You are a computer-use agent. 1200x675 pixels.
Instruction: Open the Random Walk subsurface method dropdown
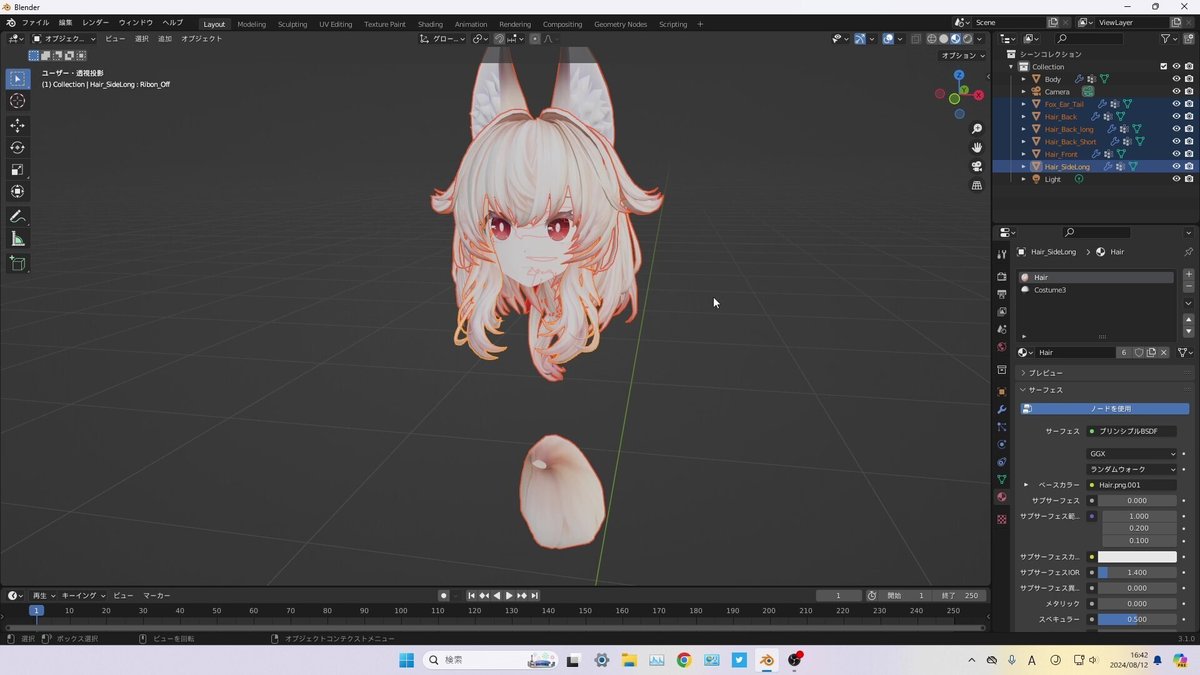pos(1132,469)
